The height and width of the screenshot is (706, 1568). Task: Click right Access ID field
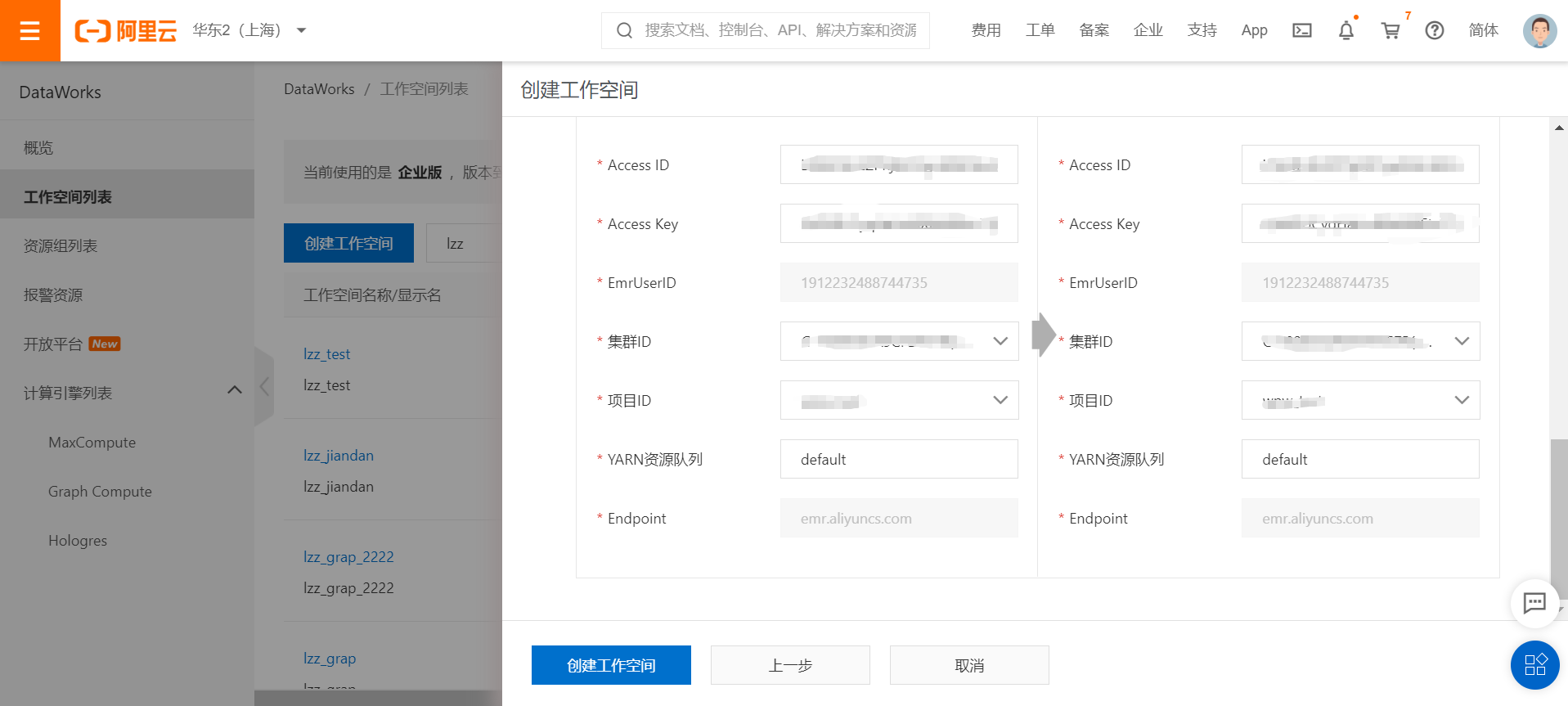coord(1360,164)
